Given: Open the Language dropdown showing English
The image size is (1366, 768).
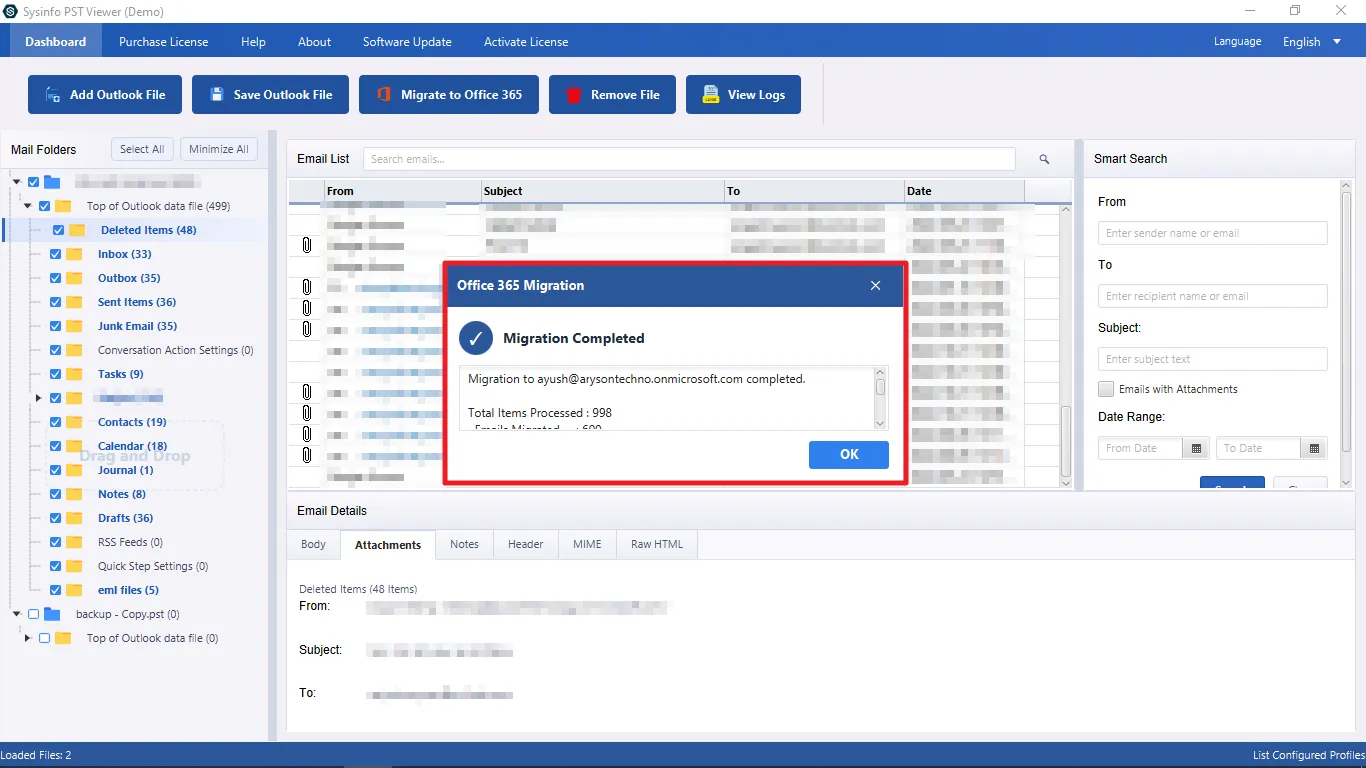Looking at the screenshot, I should [x=1312, y=42].
